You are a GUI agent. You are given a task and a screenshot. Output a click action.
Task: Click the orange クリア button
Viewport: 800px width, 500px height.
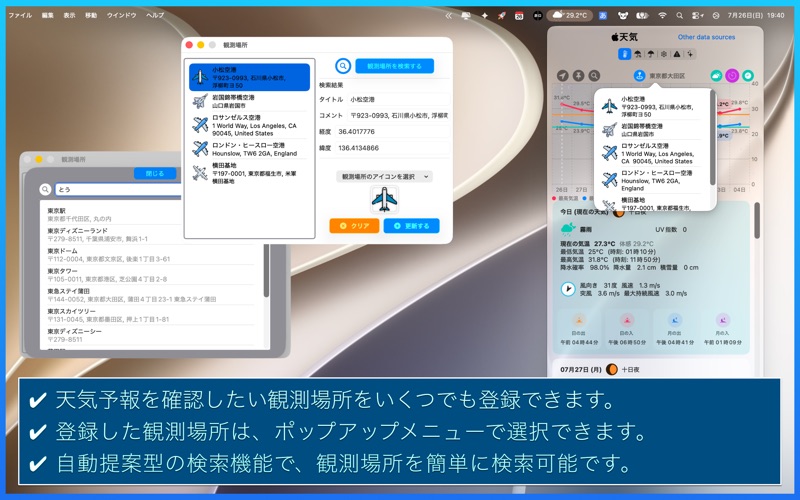point(354,226)
